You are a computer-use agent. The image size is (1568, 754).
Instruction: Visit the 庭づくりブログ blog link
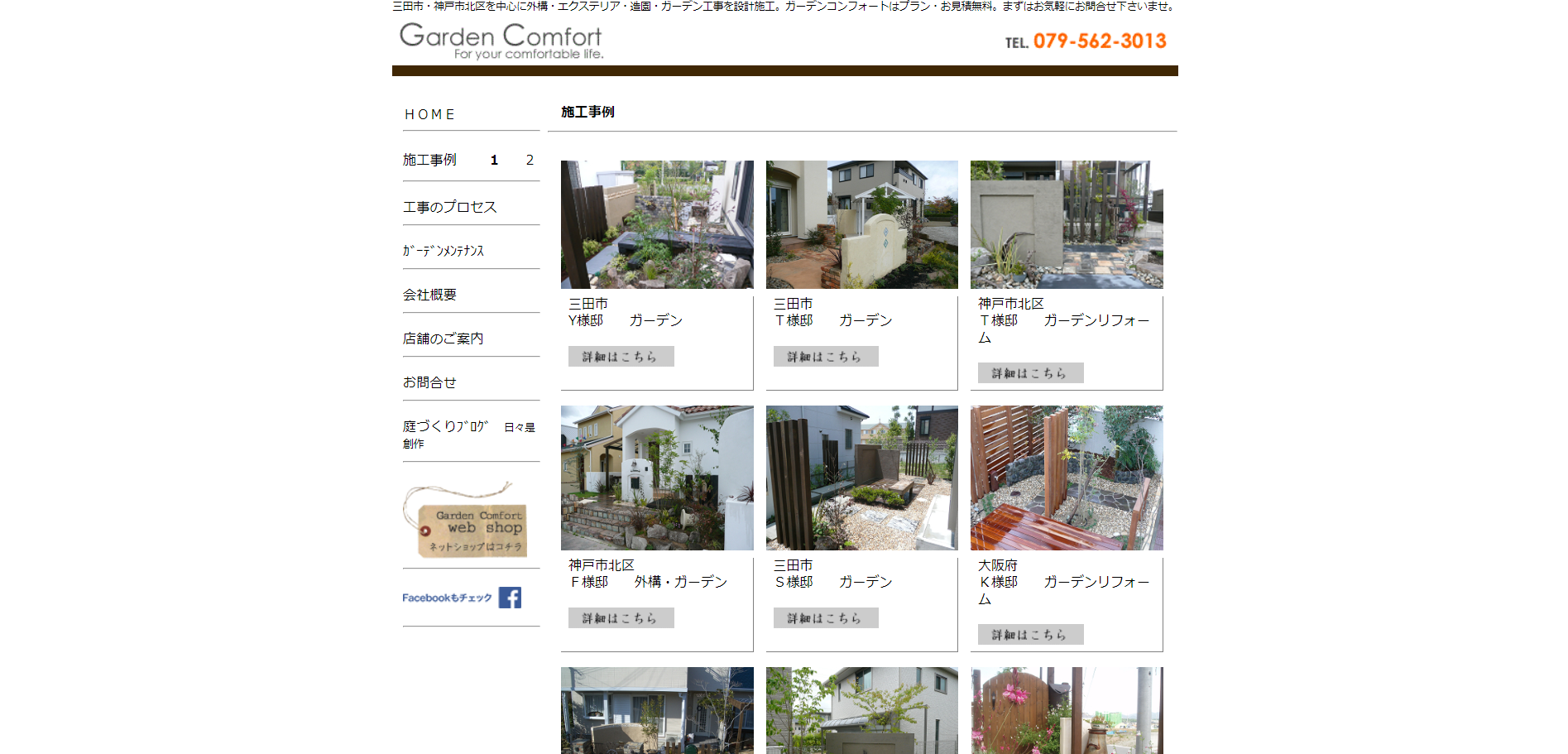445,427
